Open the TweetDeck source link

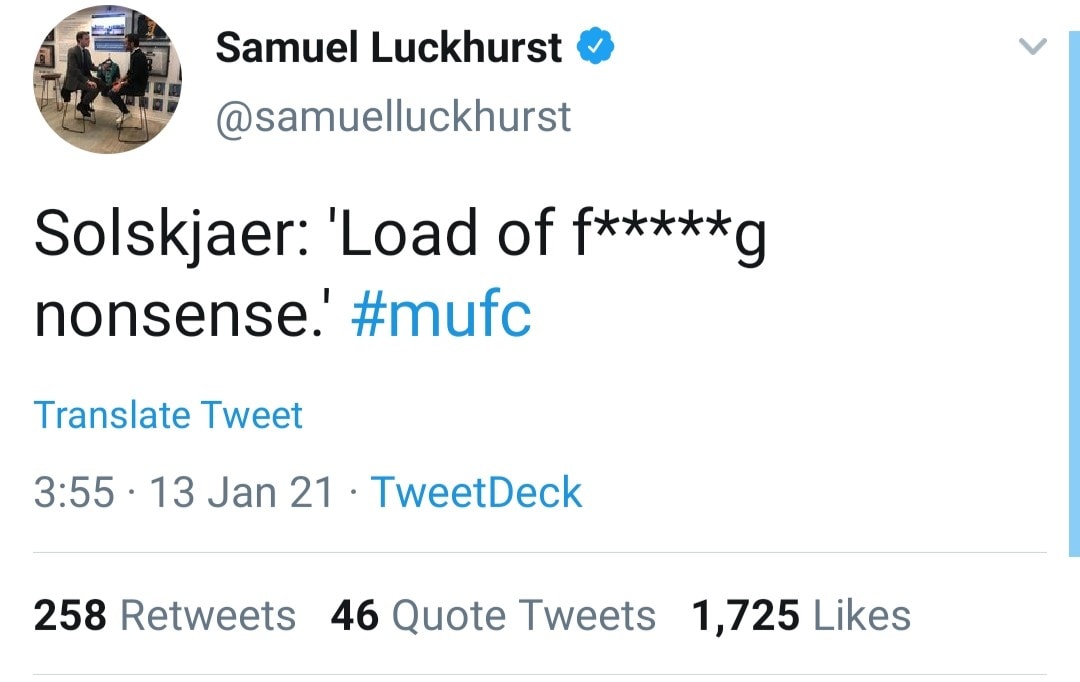tap(476, 492)
